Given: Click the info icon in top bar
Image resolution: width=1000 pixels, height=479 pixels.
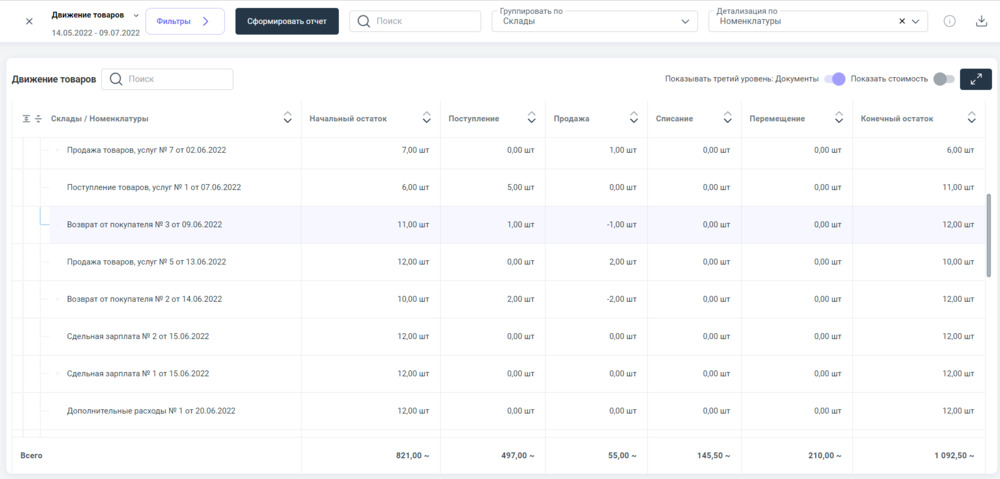Looking at the screenshot, I should (949, 21).
